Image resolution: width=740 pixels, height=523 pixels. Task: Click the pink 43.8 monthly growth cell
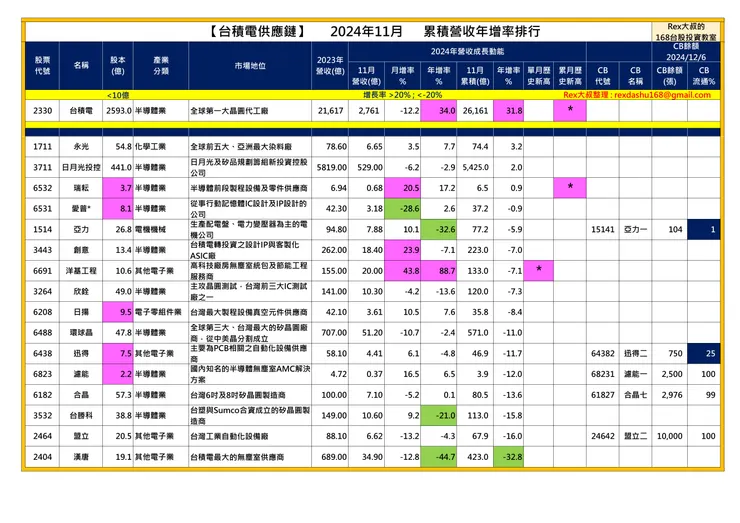point(403,270)
